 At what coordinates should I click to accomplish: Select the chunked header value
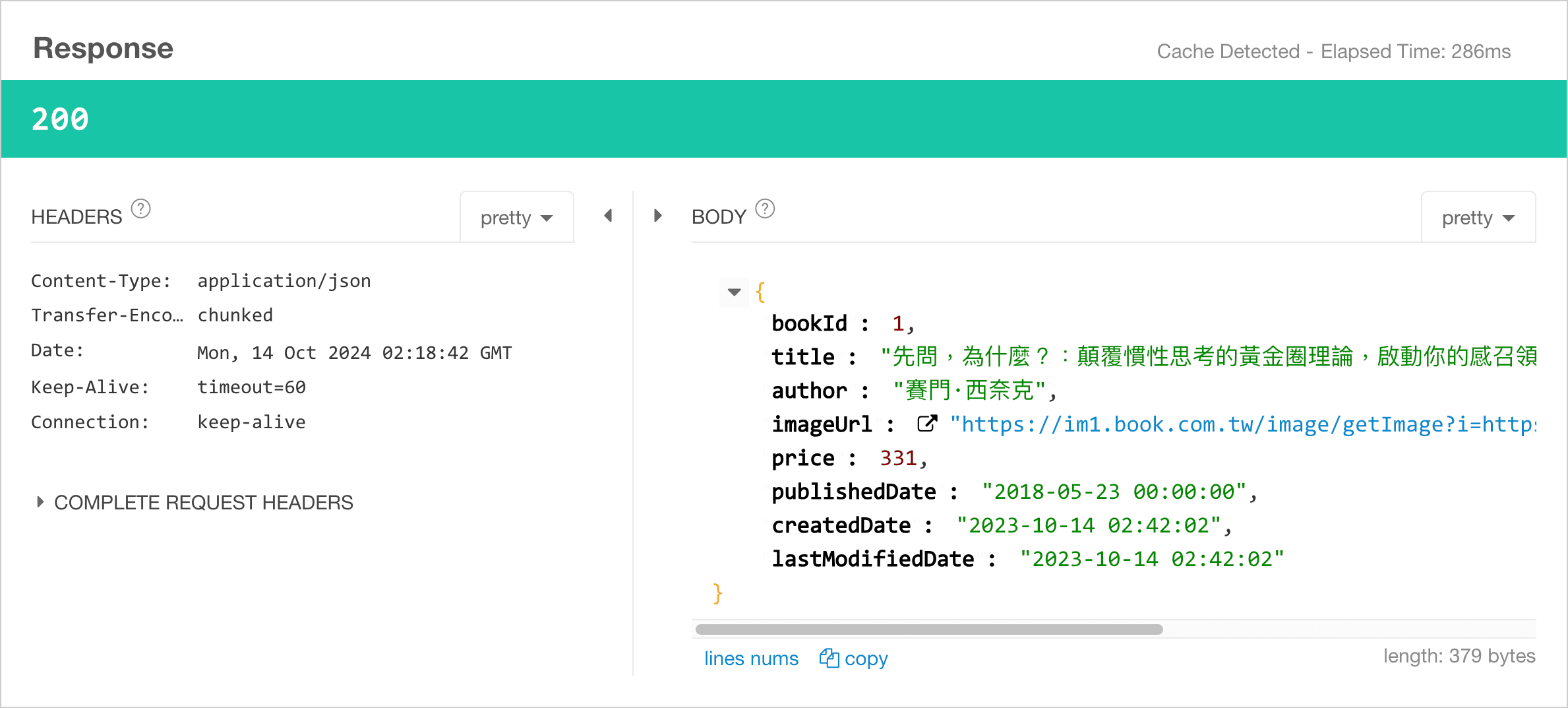[x=235, y=315]
